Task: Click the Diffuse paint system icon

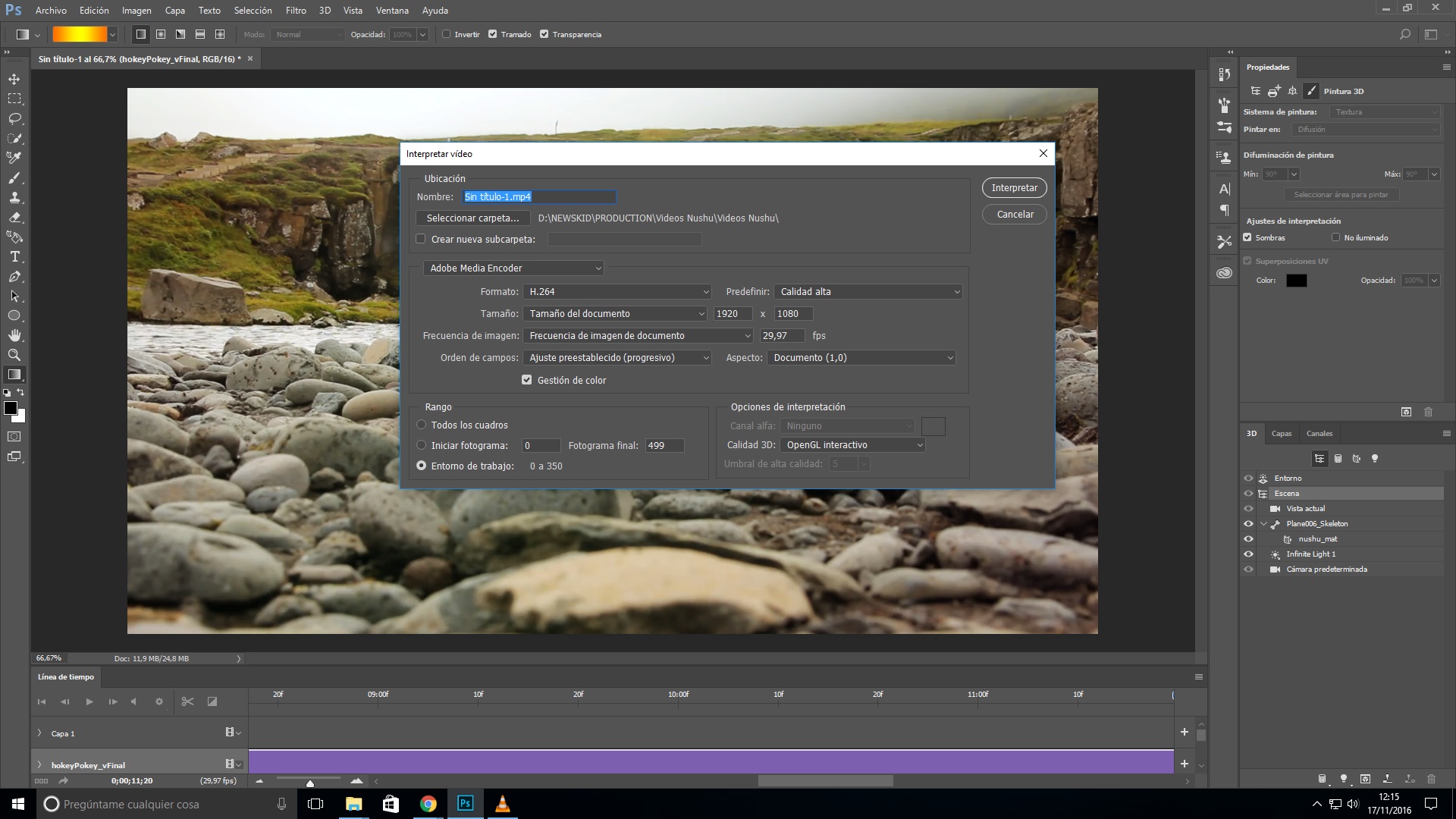Action: pyautogui.click(x=1313, y=91)
